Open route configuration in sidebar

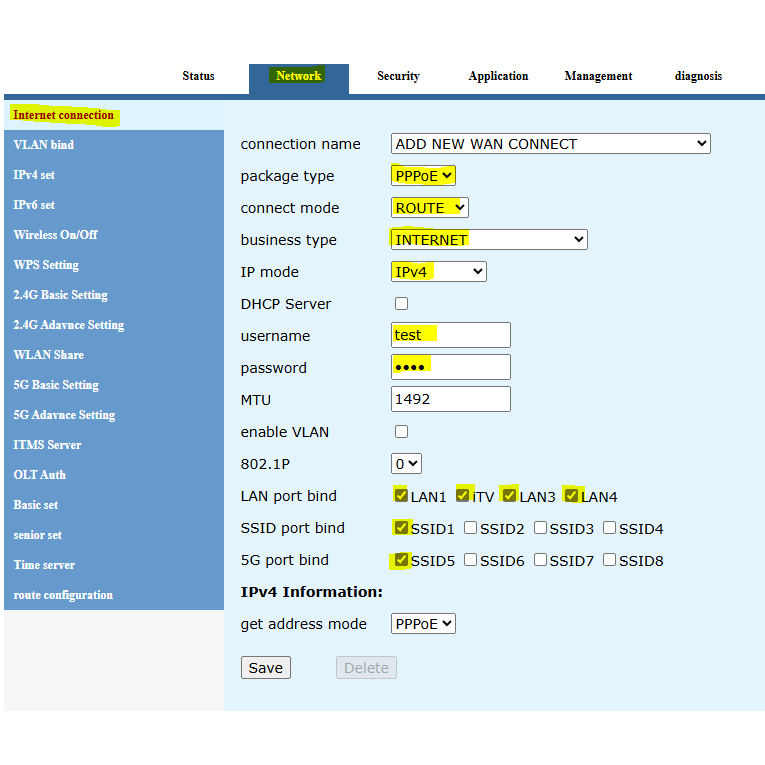tap(63, 595)
